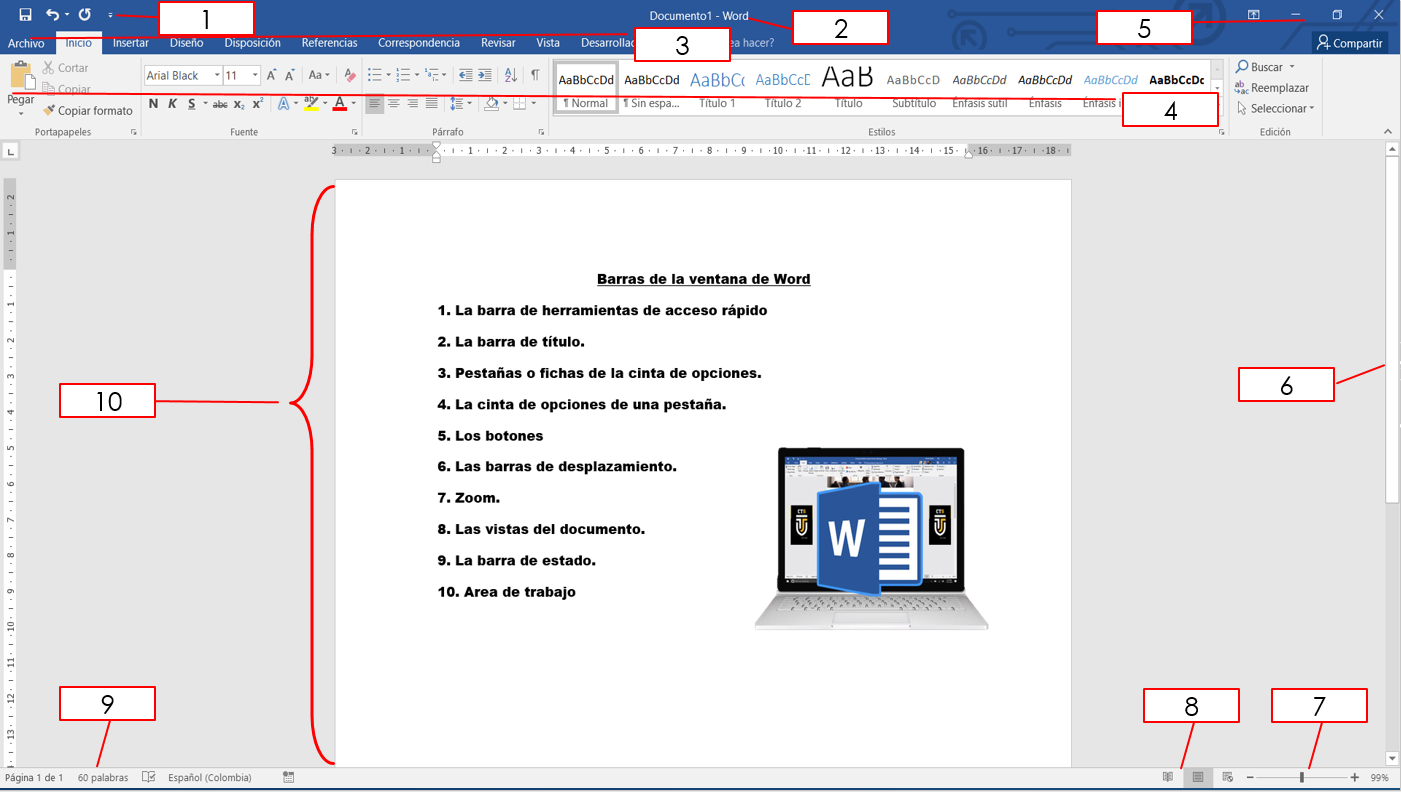This screenshot has width=1401, height=792.
Task: Go to the Referencias tab
Action: (x=329, y=43)
